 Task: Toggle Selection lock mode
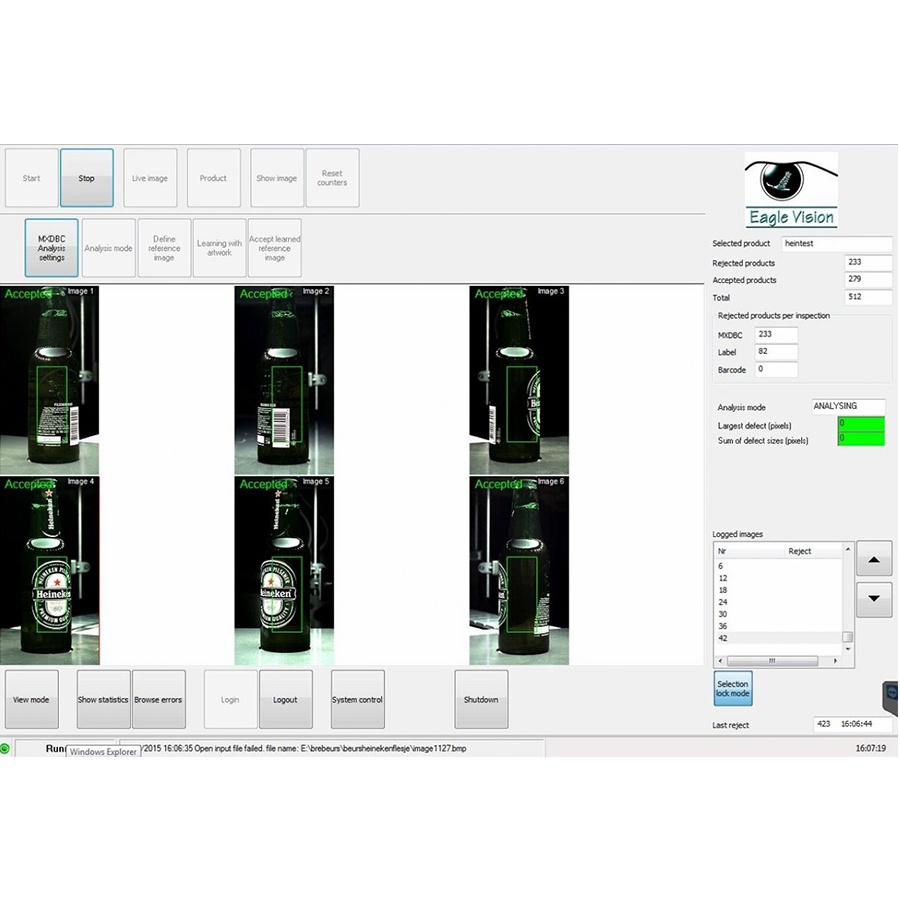click(733, 689)
